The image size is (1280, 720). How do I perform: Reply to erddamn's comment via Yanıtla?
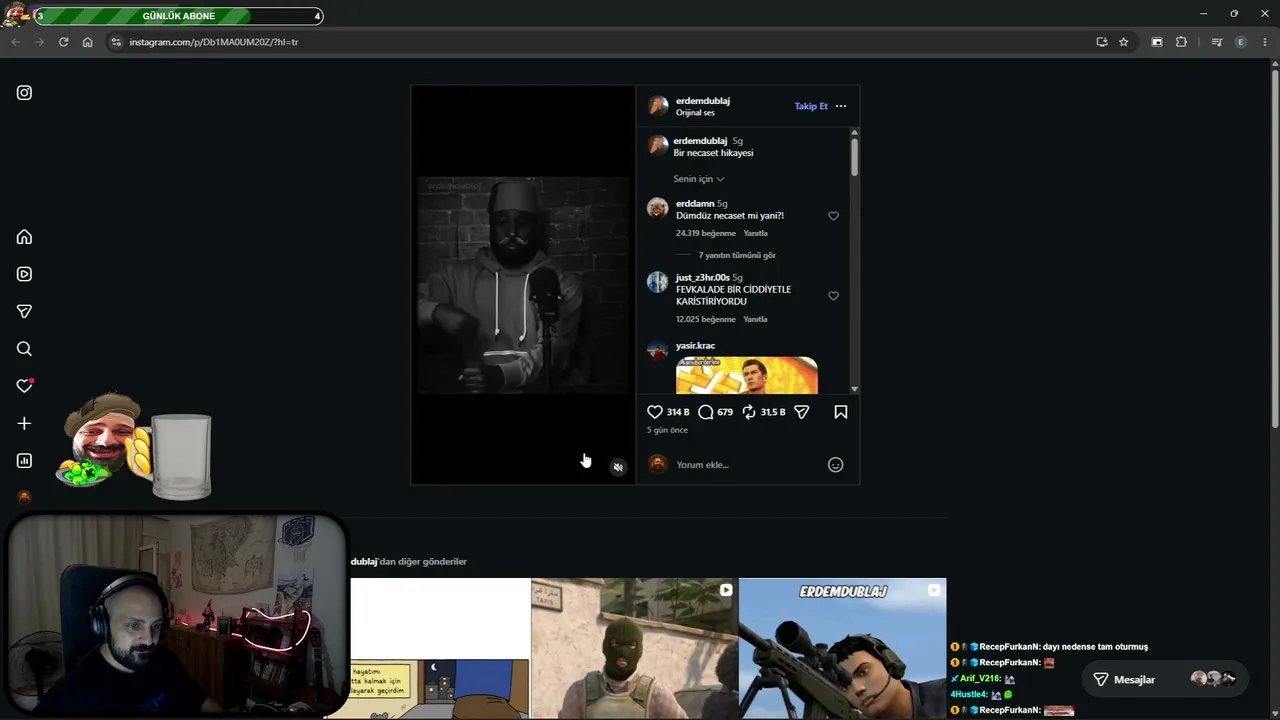(x=756, y=233)
